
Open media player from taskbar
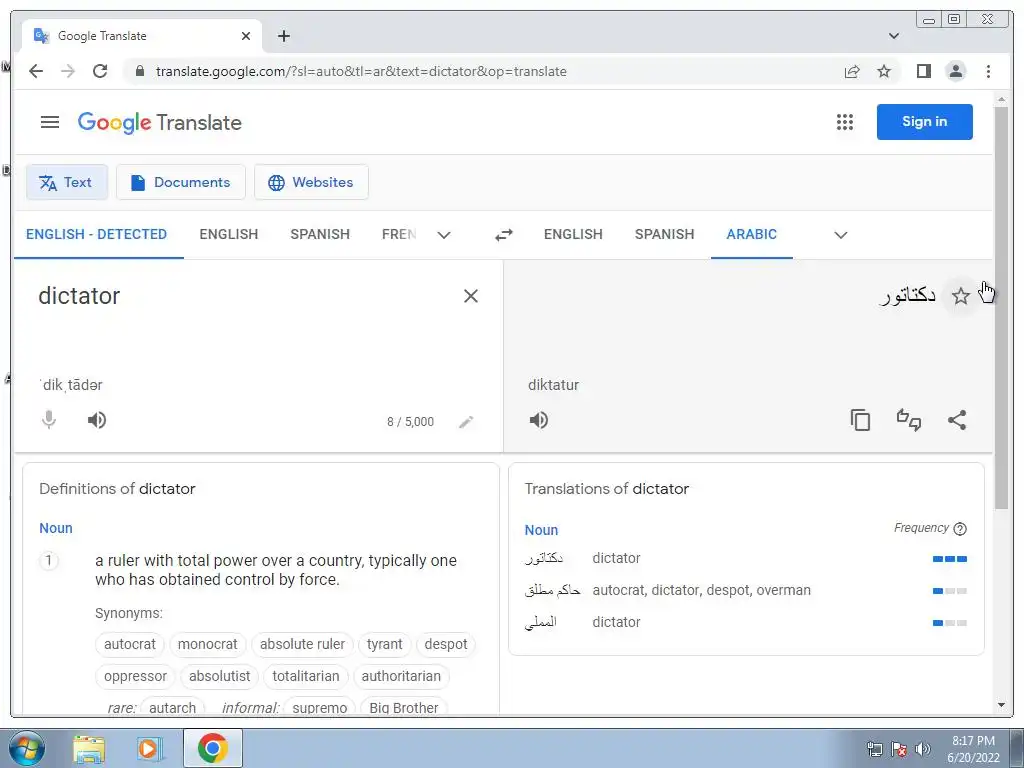[x=150, y=748]
